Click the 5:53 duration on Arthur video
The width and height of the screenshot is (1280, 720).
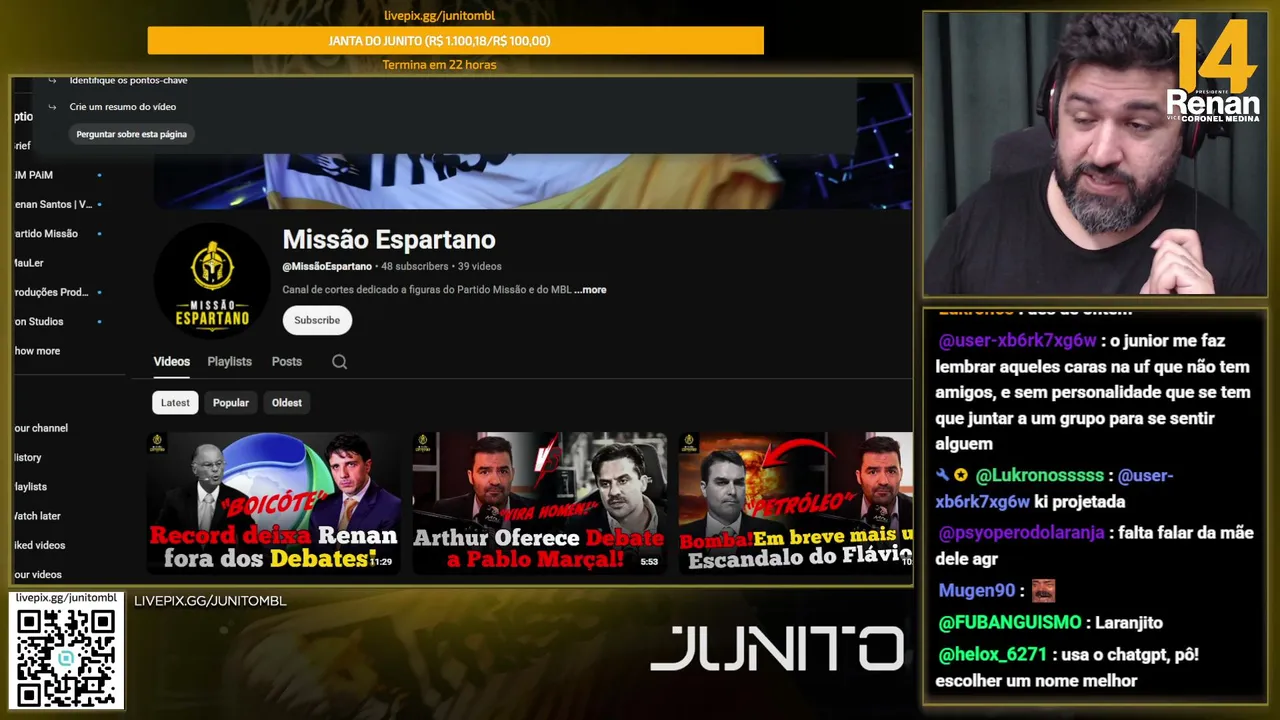(x=650, y=562)
